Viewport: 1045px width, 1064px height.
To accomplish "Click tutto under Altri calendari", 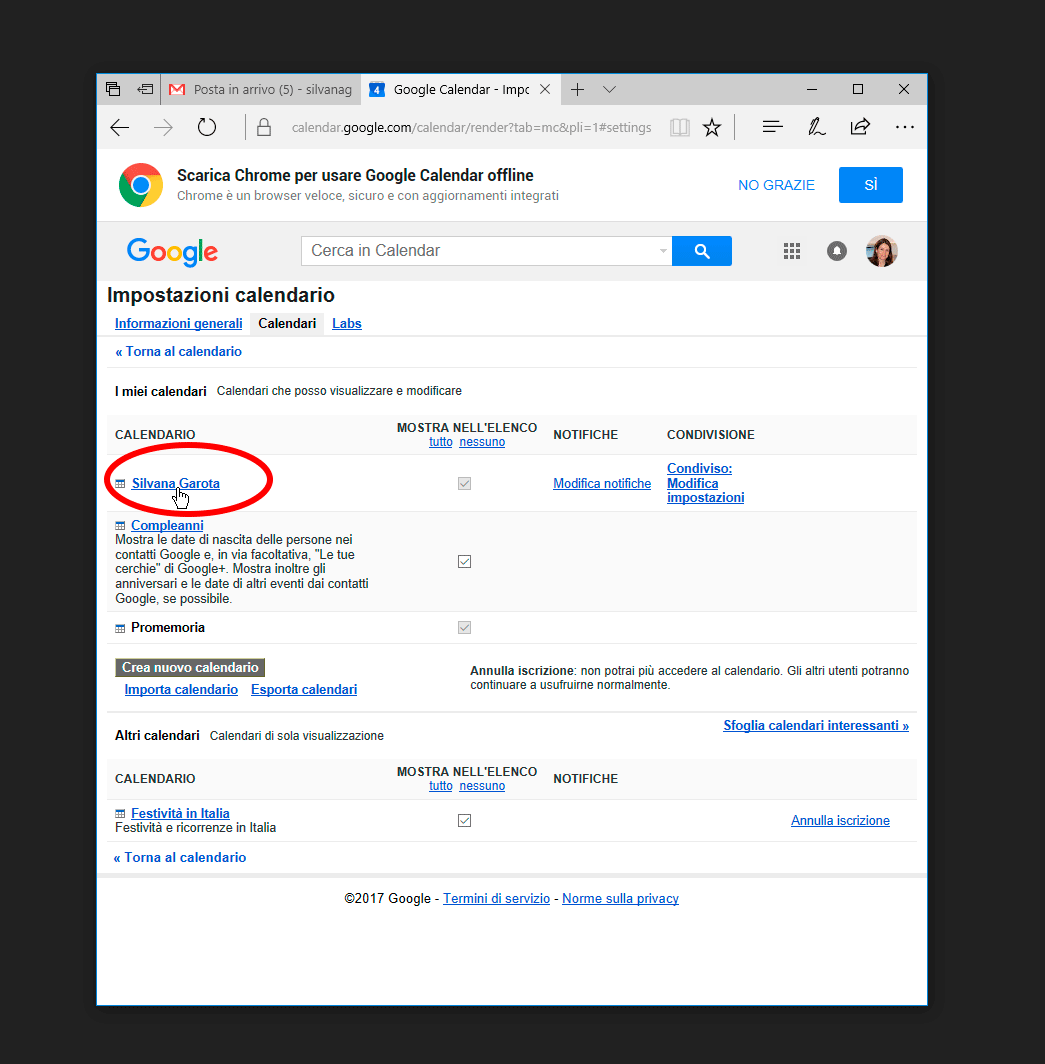I will point(440,786).
